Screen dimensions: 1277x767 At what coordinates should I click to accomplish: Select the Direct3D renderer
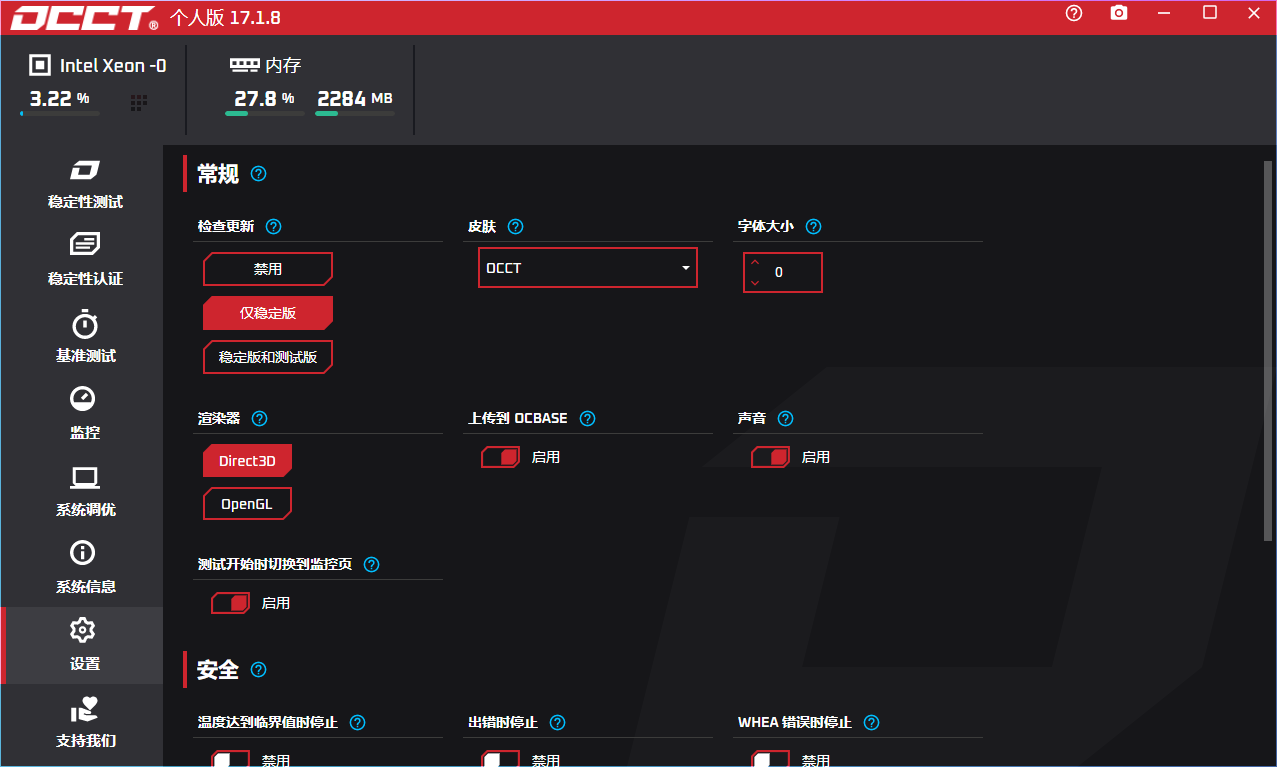(247, 461)
